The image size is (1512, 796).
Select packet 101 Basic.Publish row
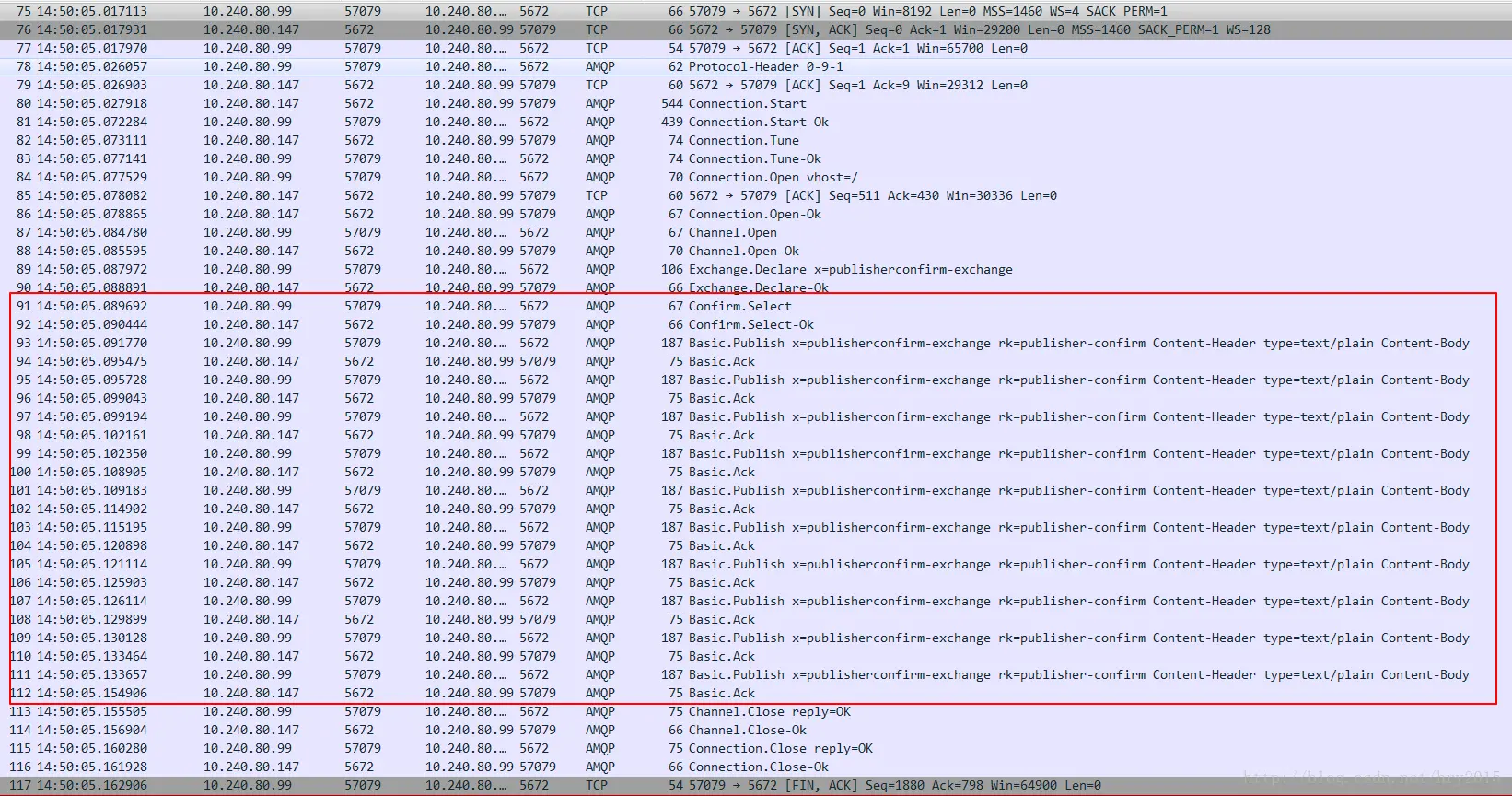point(756,490)
